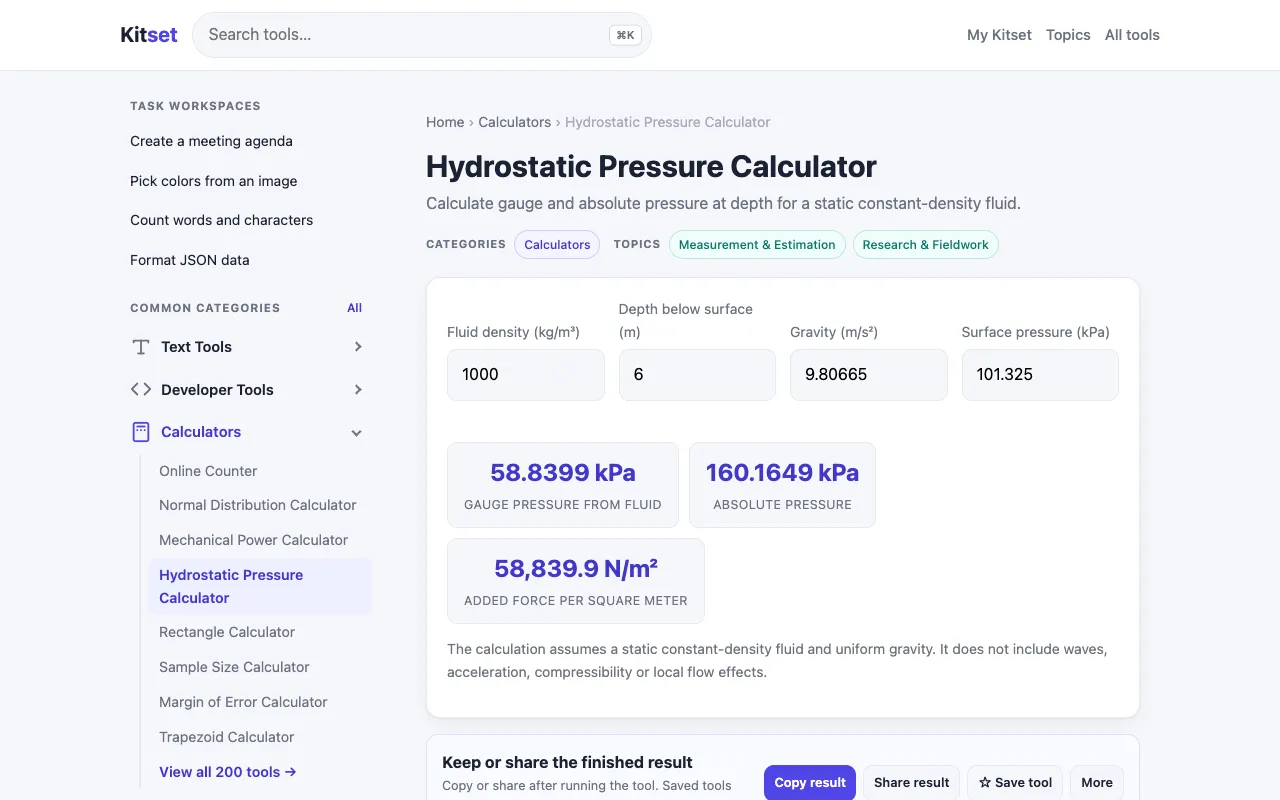
Task: Focus the Surface pressure input field
Action: pyautogui.click(x=1040, y=375)
